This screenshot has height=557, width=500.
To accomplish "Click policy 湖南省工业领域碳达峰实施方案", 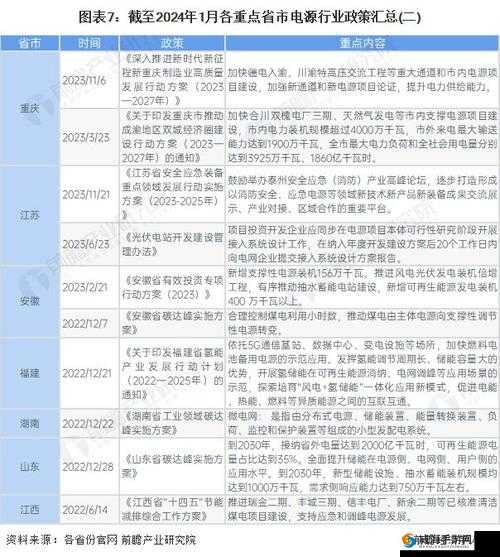I will tap(173, 423).
